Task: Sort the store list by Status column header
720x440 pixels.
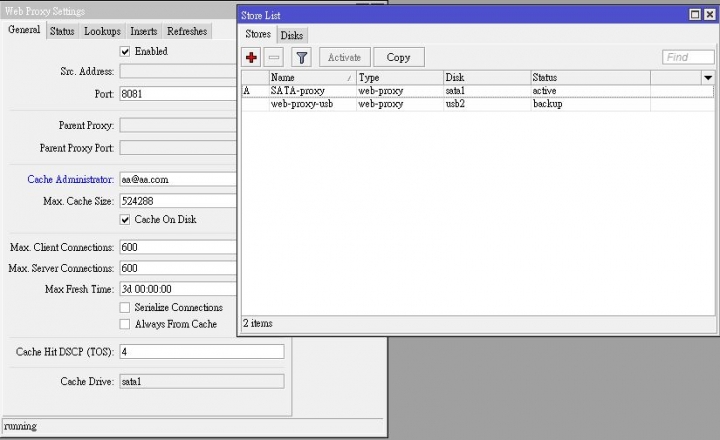Action: coord(590,78)
